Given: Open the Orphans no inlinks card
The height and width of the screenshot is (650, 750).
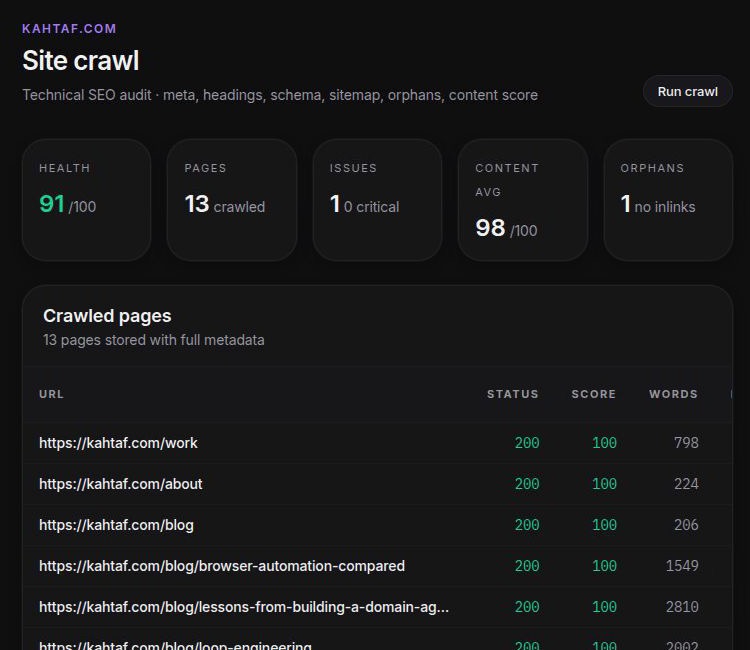Looking at the screenshot, I should [x=668, y=200].
